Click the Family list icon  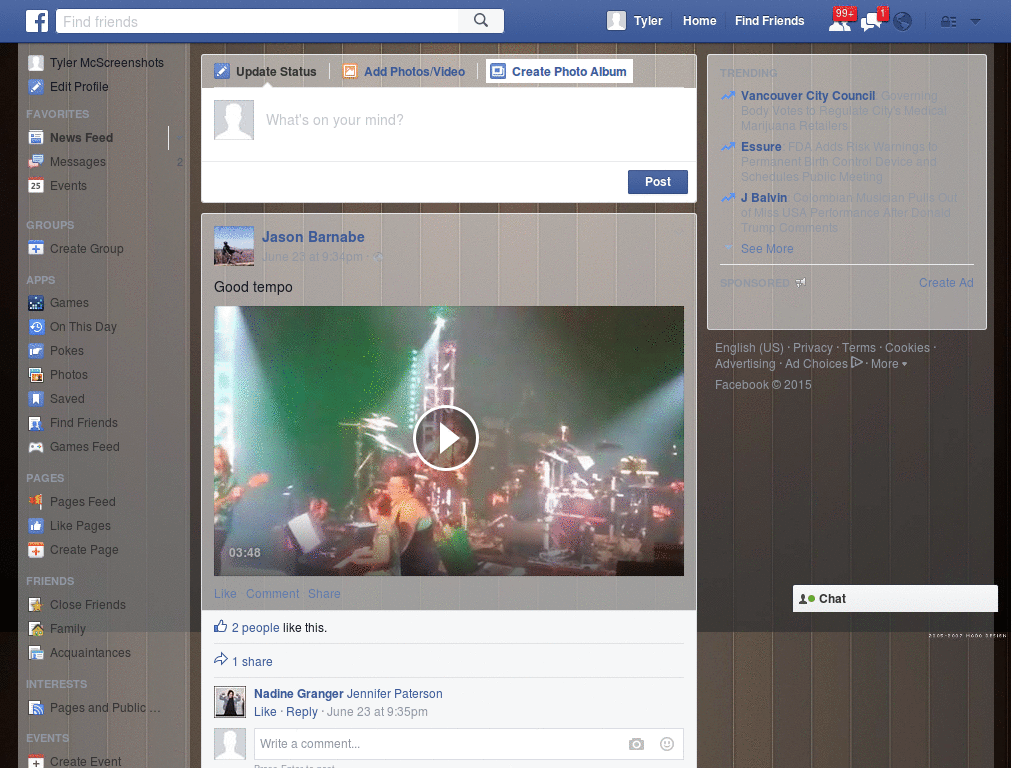point(36,628)
